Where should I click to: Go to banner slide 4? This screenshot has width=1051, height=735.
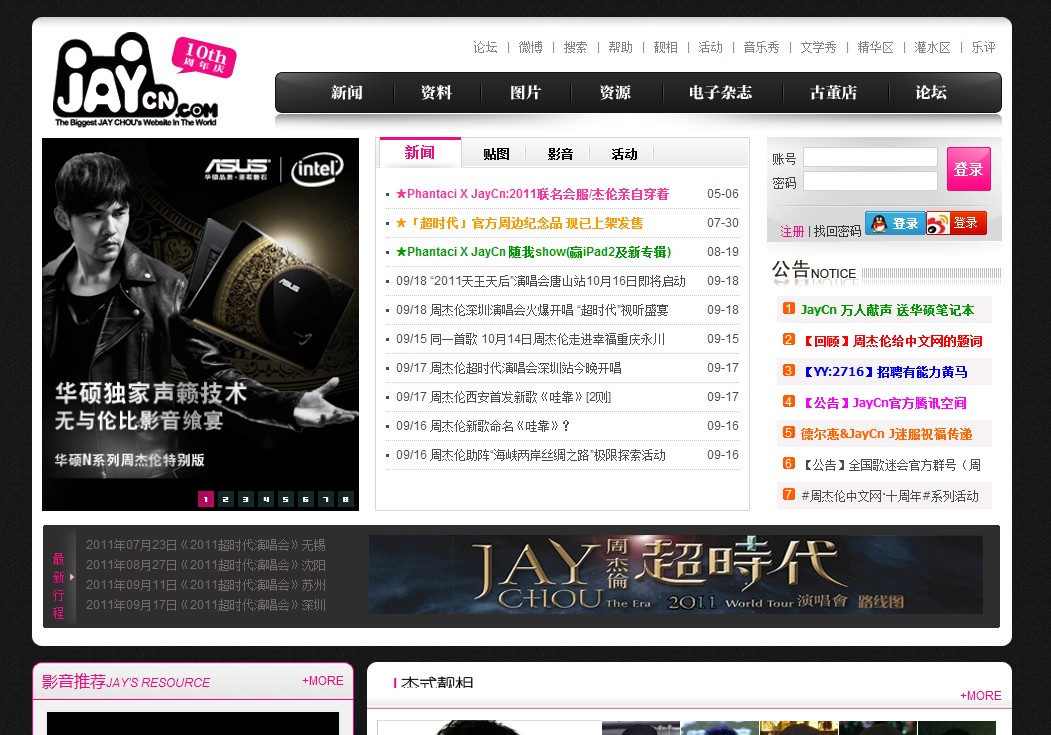266,499
